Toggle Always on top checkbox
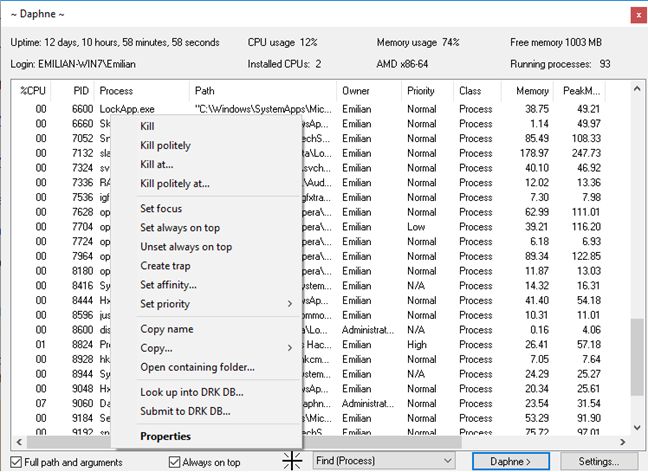Image resolution: width=648 pixels, height=472 pixels. click(205, 462)
